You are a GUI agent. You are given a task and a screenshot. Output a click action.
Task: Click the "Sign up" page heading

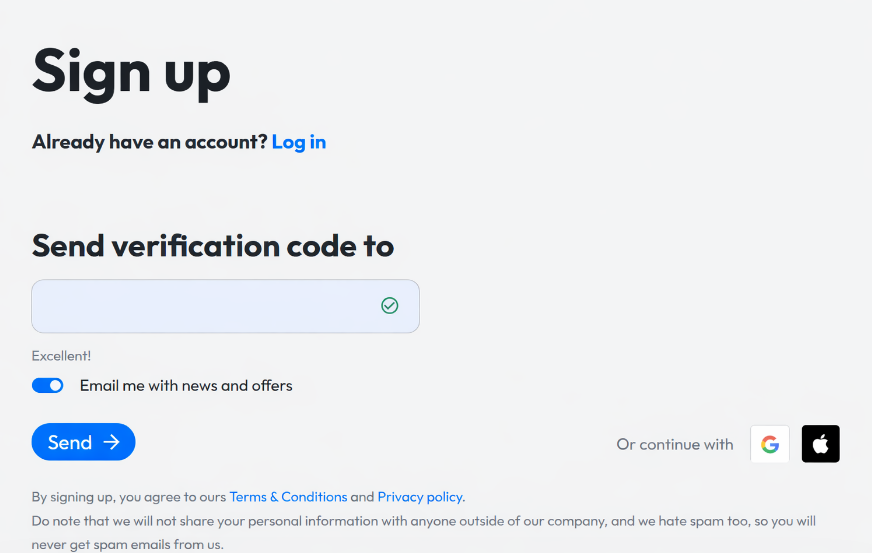click(x=131, y=71)
